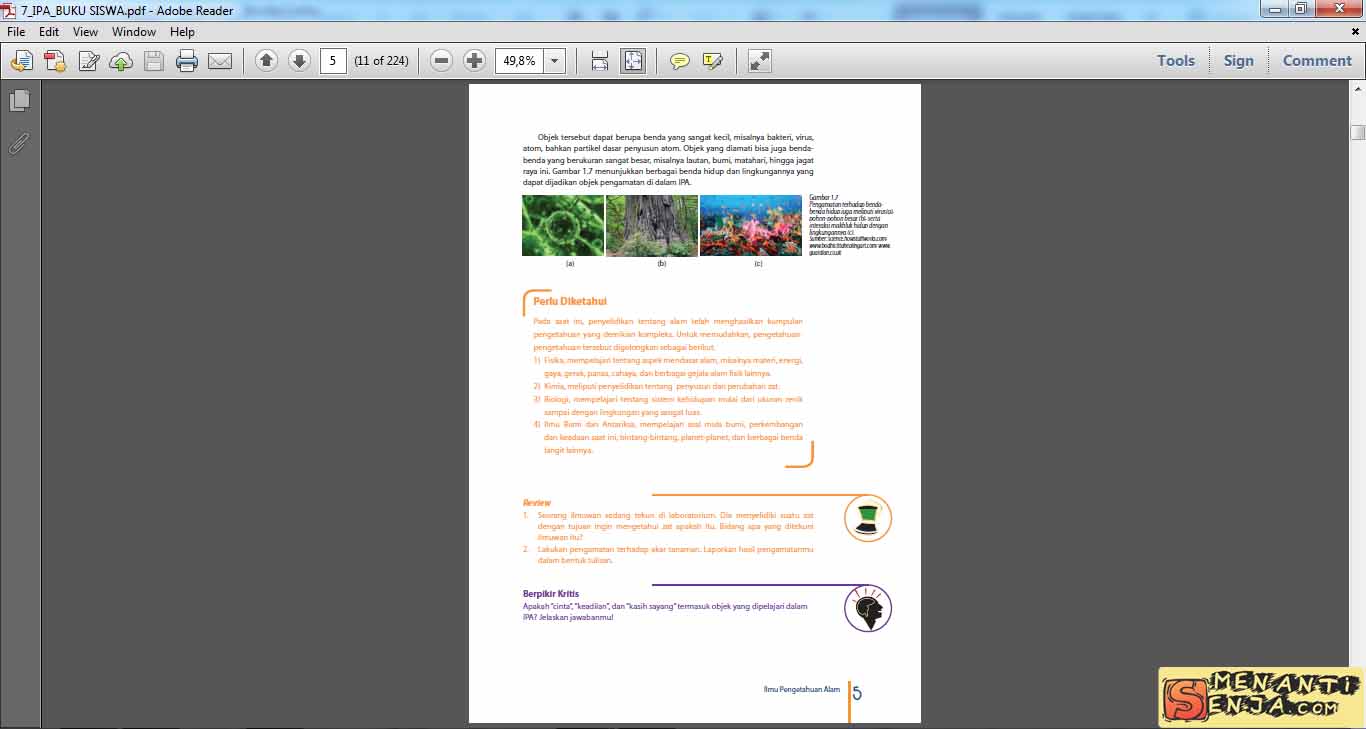Click the 49,8% zoom value field
The height and width of the screenshot is (729, 1366).
(519, 61)
